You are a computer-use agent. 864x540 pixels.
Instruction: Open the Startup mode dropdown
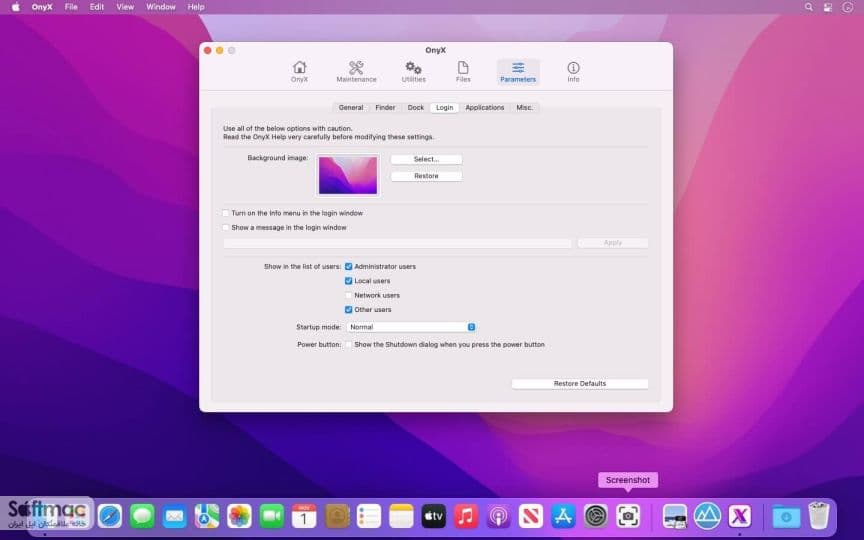411,327
